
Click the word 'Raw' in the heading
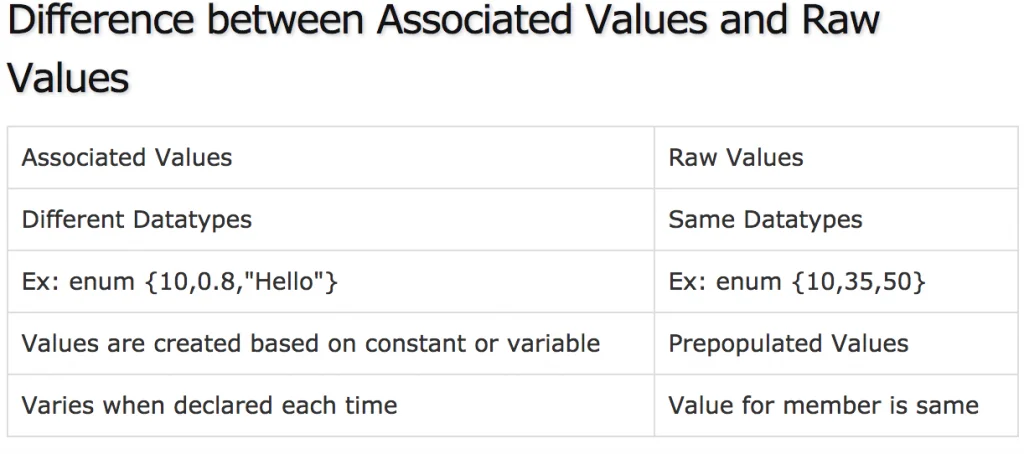(x=838, y=22)
